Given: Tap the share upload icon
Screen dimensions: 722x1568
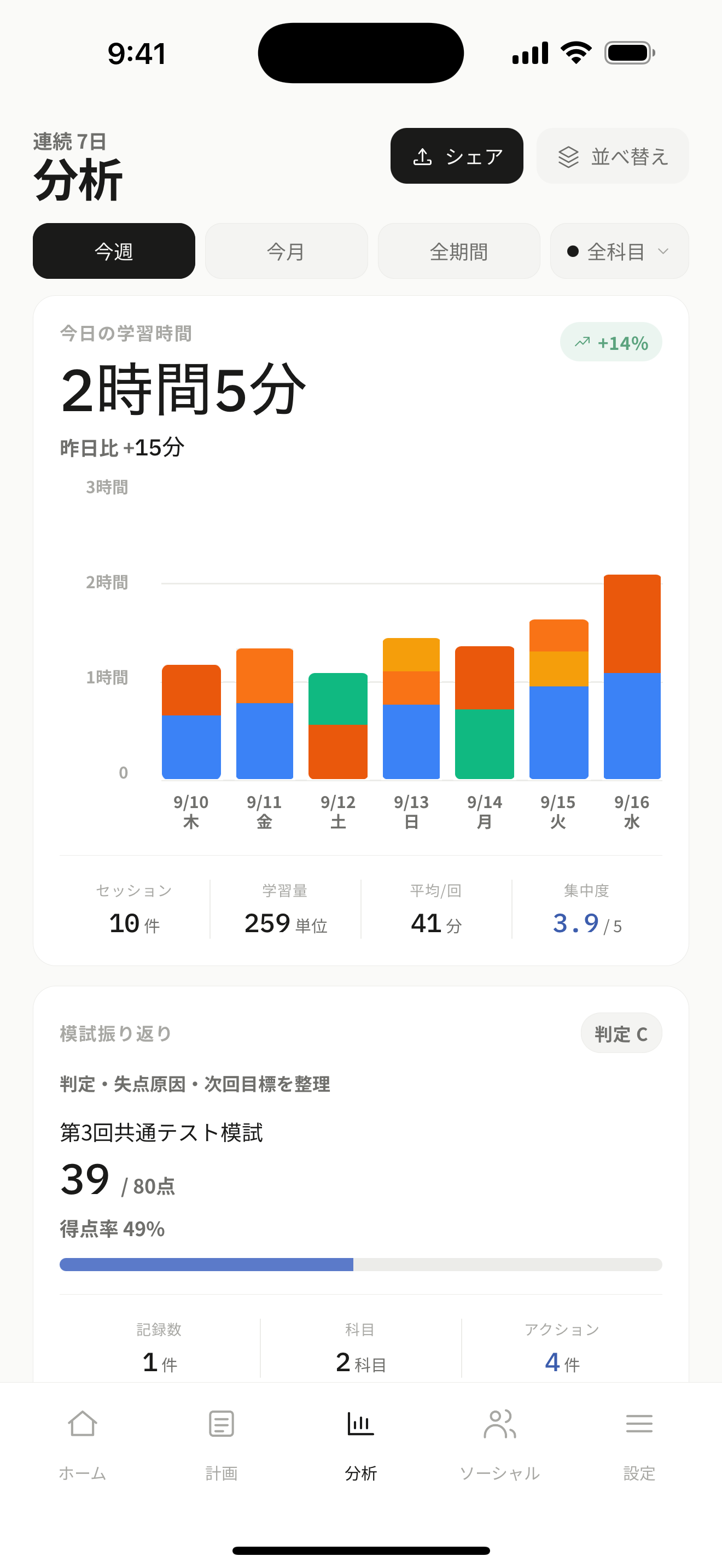Looking at the screenshot, I should tap(422, 156).
